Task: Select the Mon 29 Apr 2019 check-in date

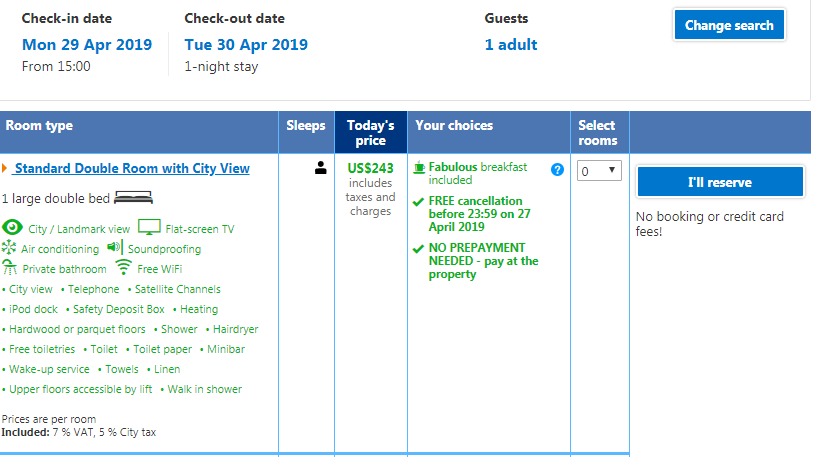Action: 87,45
